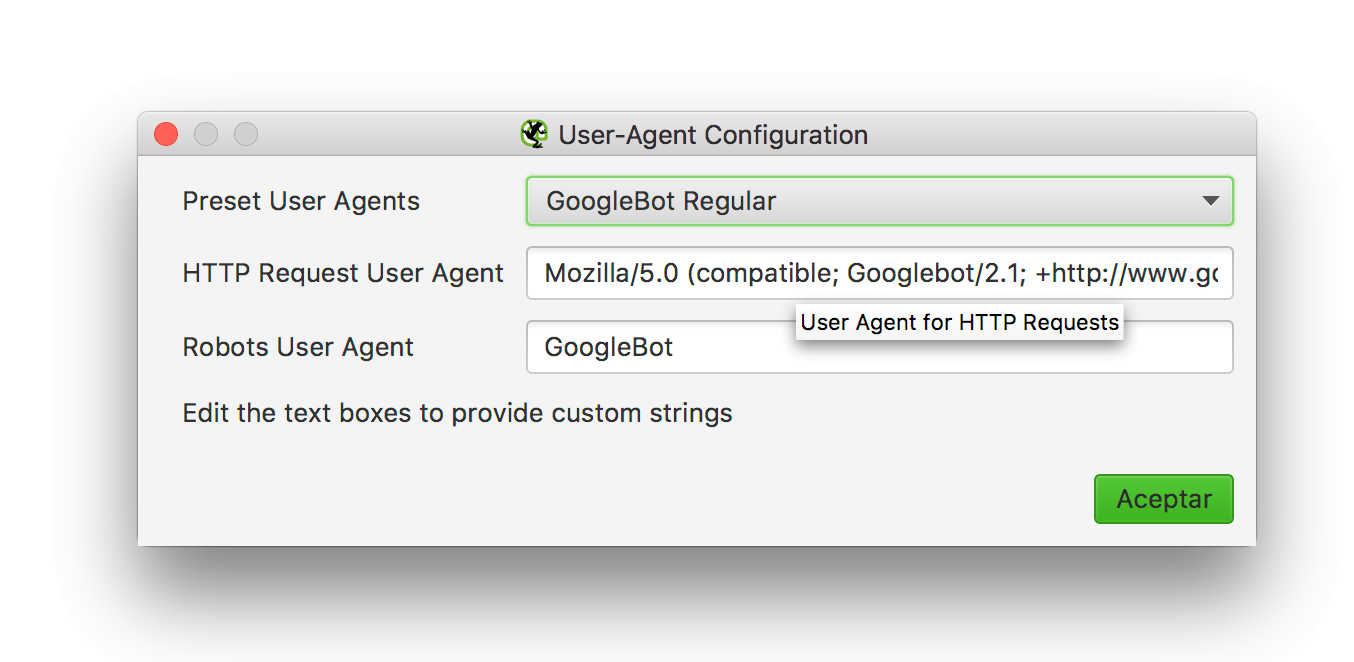Click the Edit the text boxes hint text
The width and height of the screenshot is (1354, 662).
tap(457, 412)
